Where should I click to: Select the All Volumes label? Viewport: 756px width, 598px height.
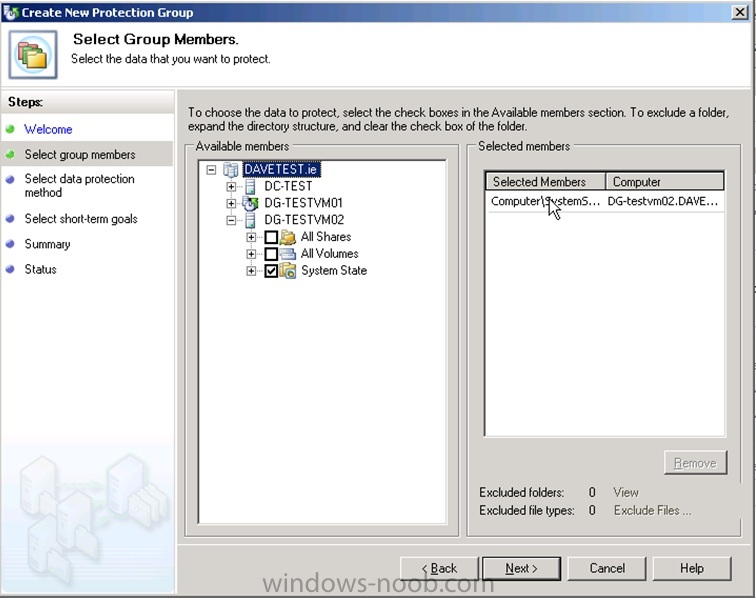330,254
